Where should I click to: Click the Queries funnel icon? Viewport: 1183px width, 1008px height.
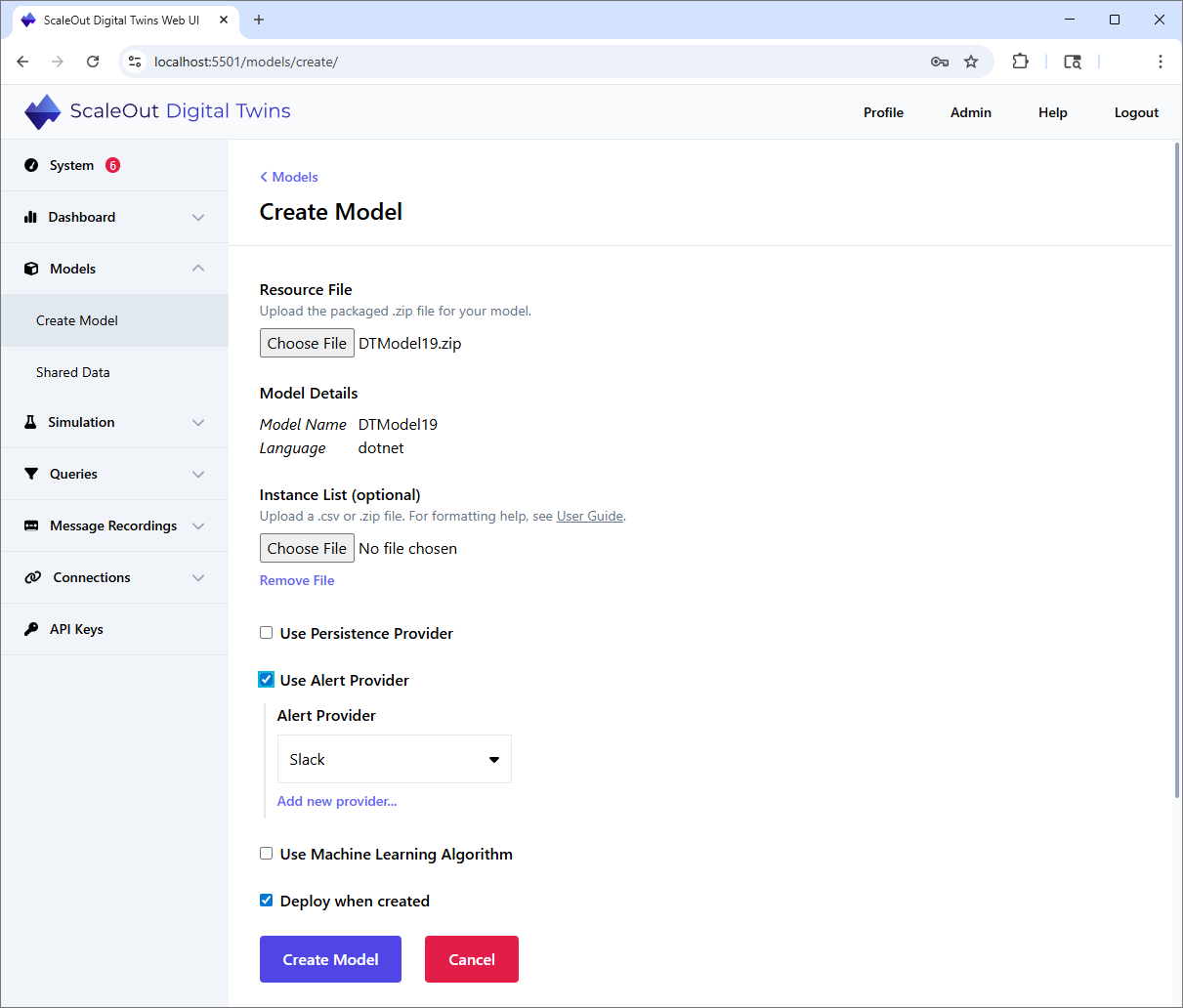tap(31, 474)
